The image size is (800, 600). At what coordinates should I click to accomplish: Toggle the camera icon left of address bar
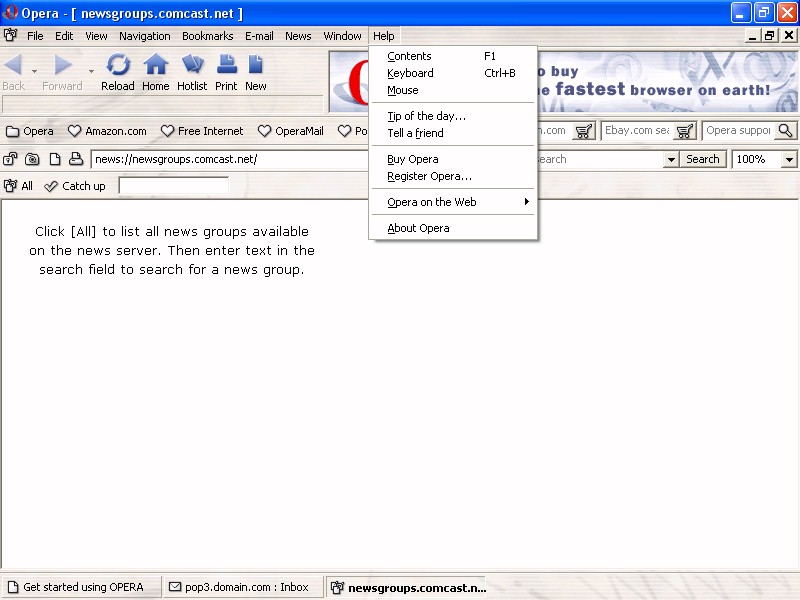pyautogui.click(x=32, y=159)
